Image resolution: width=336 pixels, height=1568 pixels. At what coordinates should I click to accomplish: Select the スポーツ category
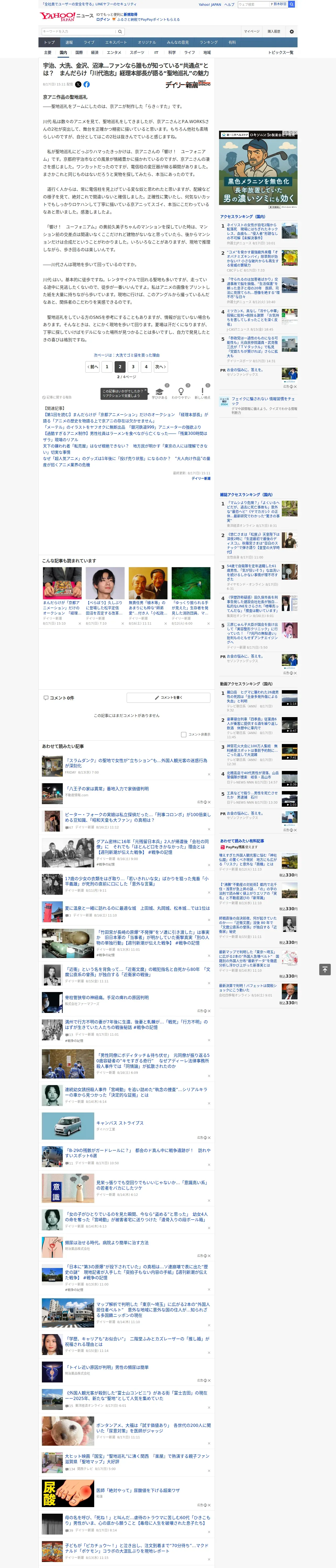tap(137, 52)
